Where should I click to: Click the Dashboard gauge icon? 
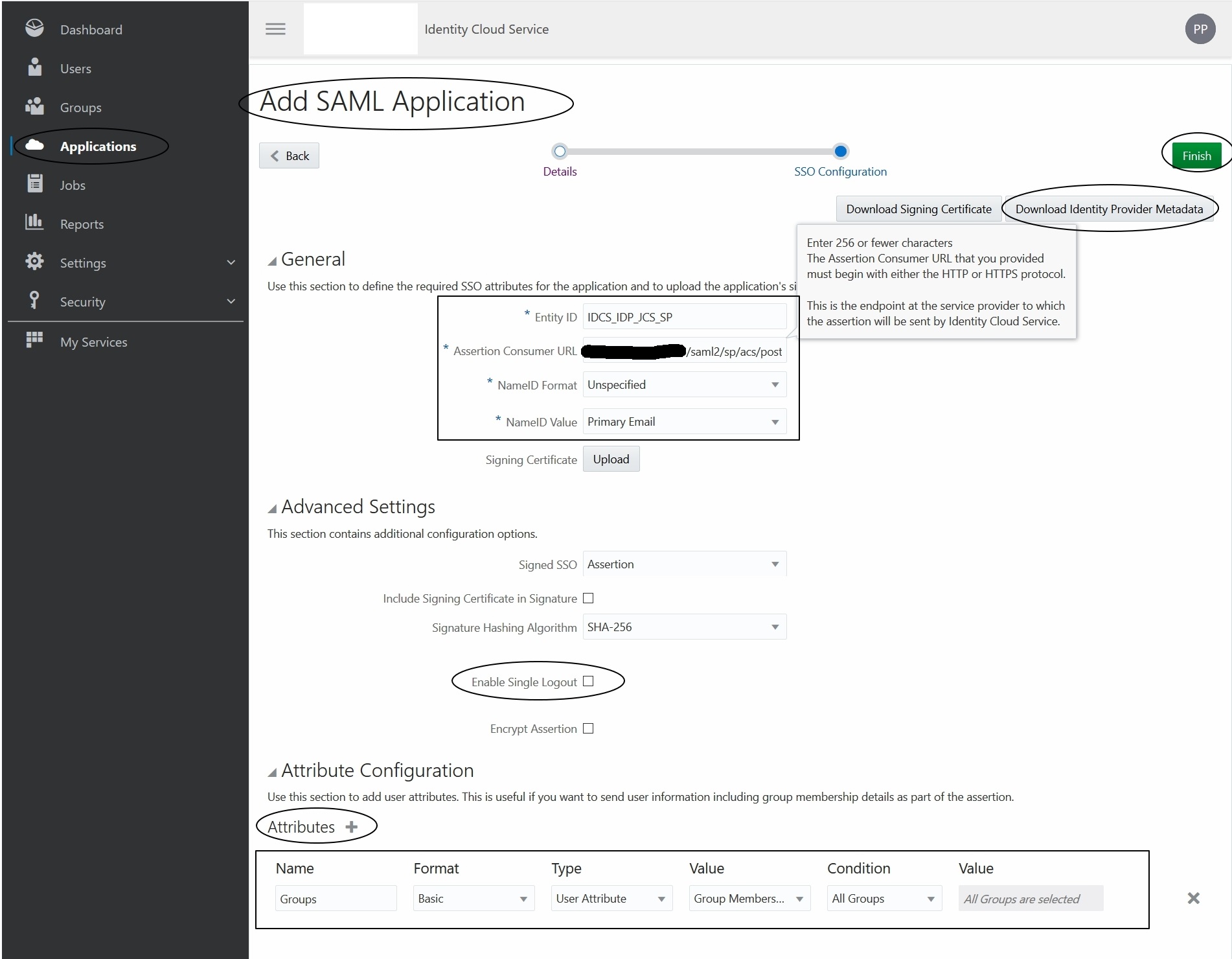click(34, 28)
